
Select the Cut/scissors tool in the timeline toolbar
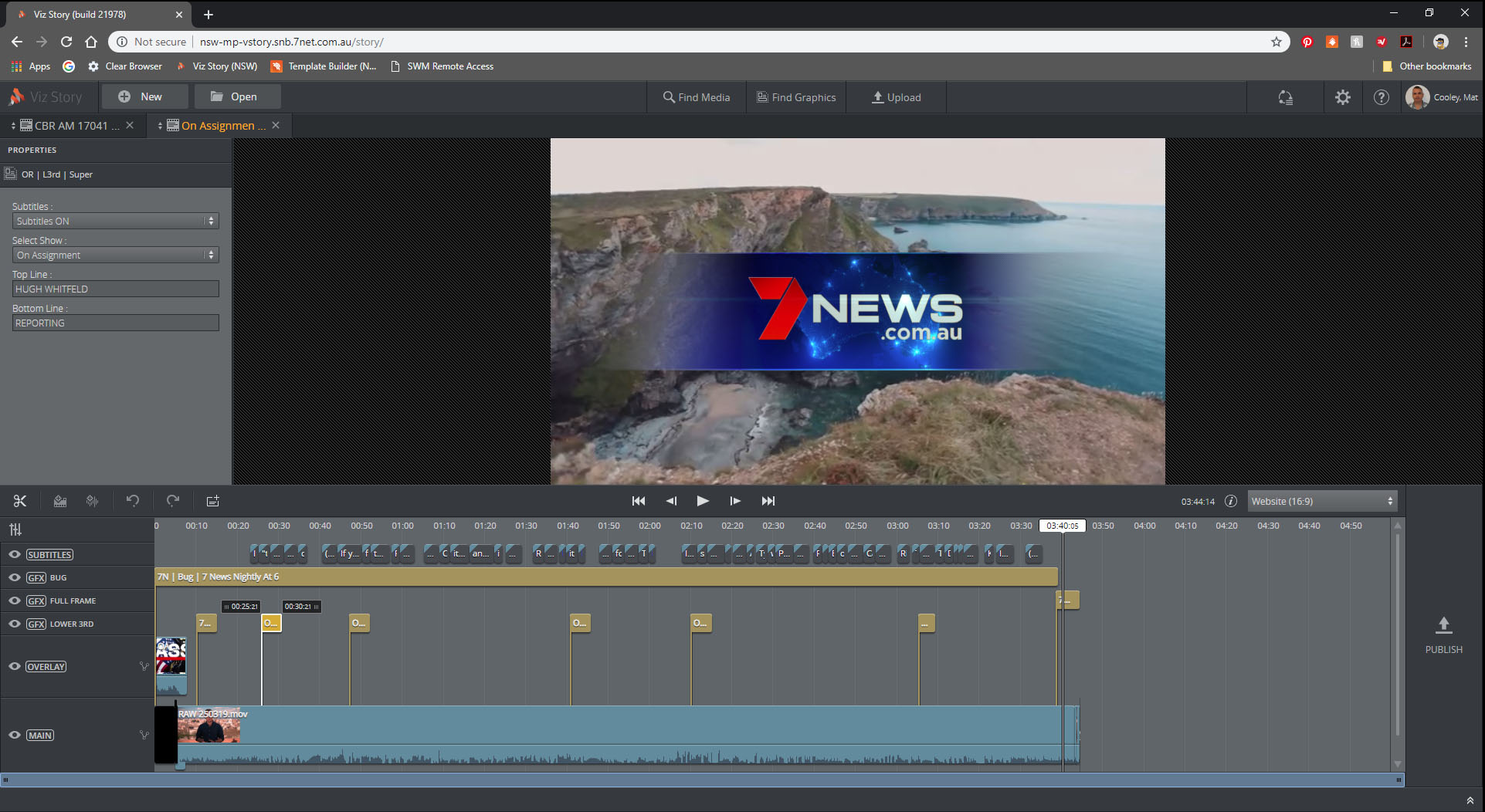[x=20, y=500]
